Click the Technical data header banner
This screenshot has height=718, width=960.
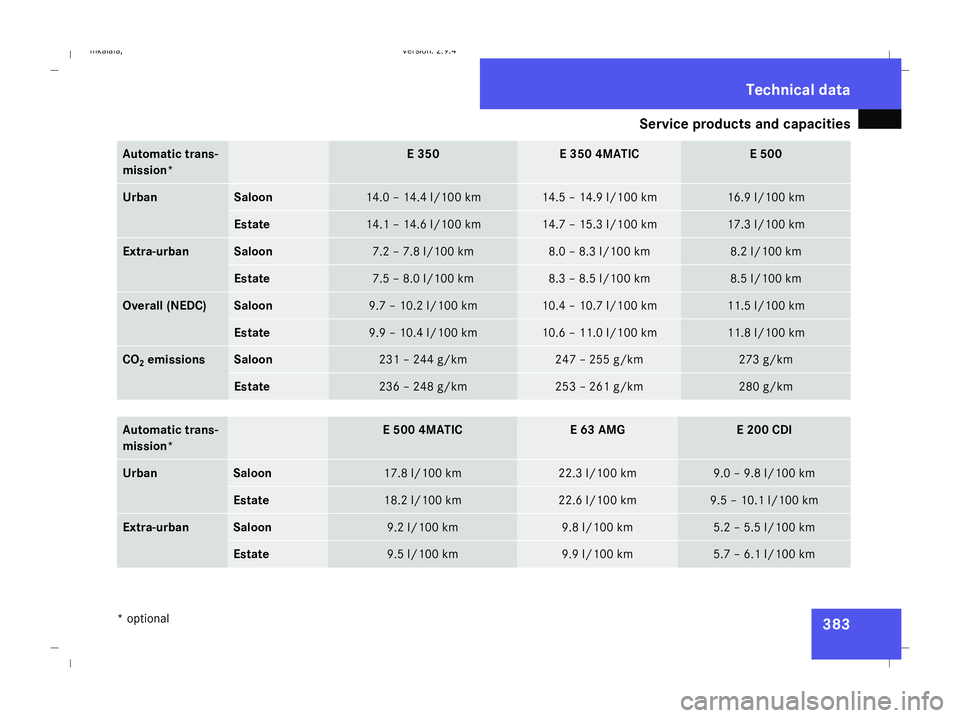pos(690,84)
